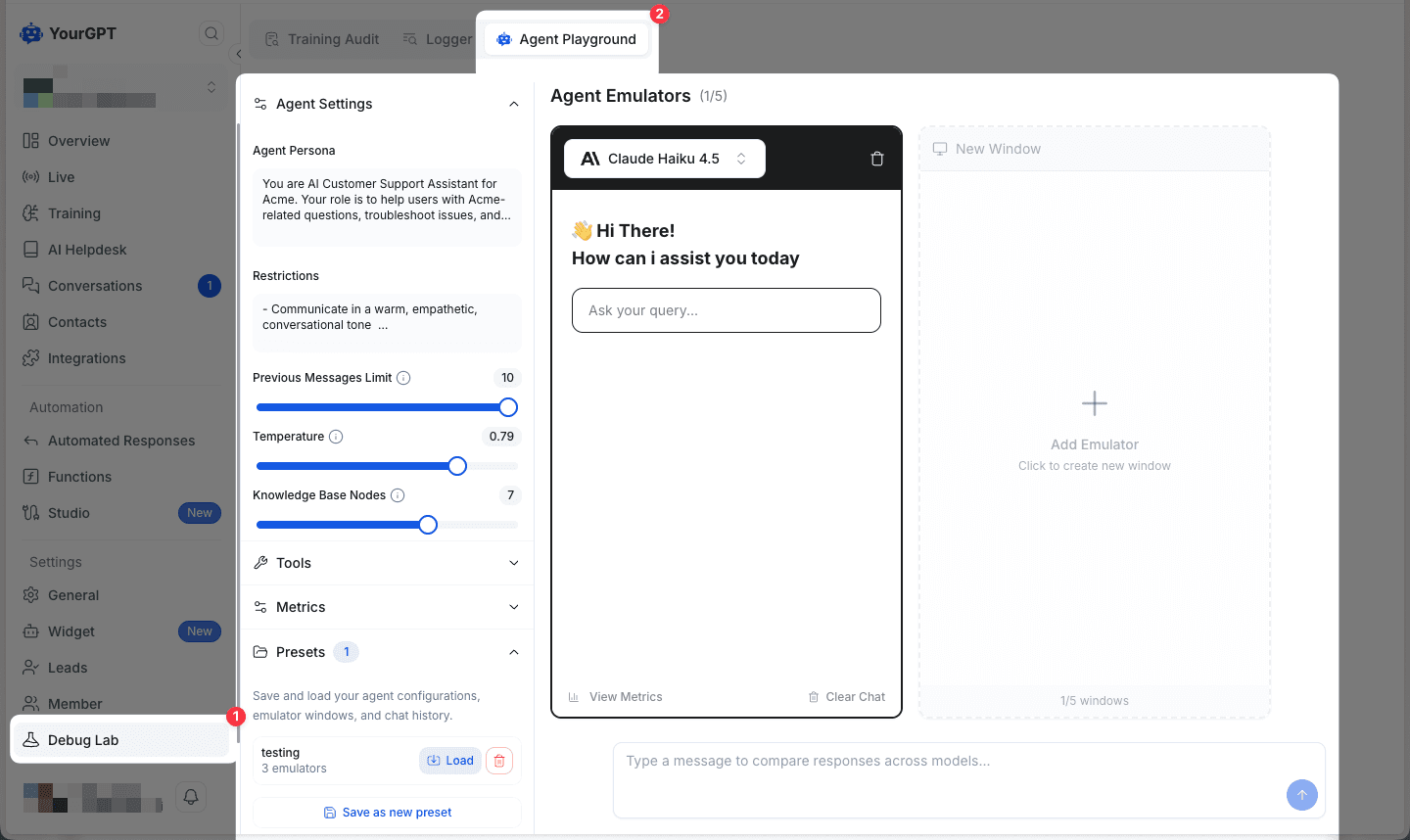
Task: Click the info icon beside Previous Messages Limit
Action: pos(403,378)
